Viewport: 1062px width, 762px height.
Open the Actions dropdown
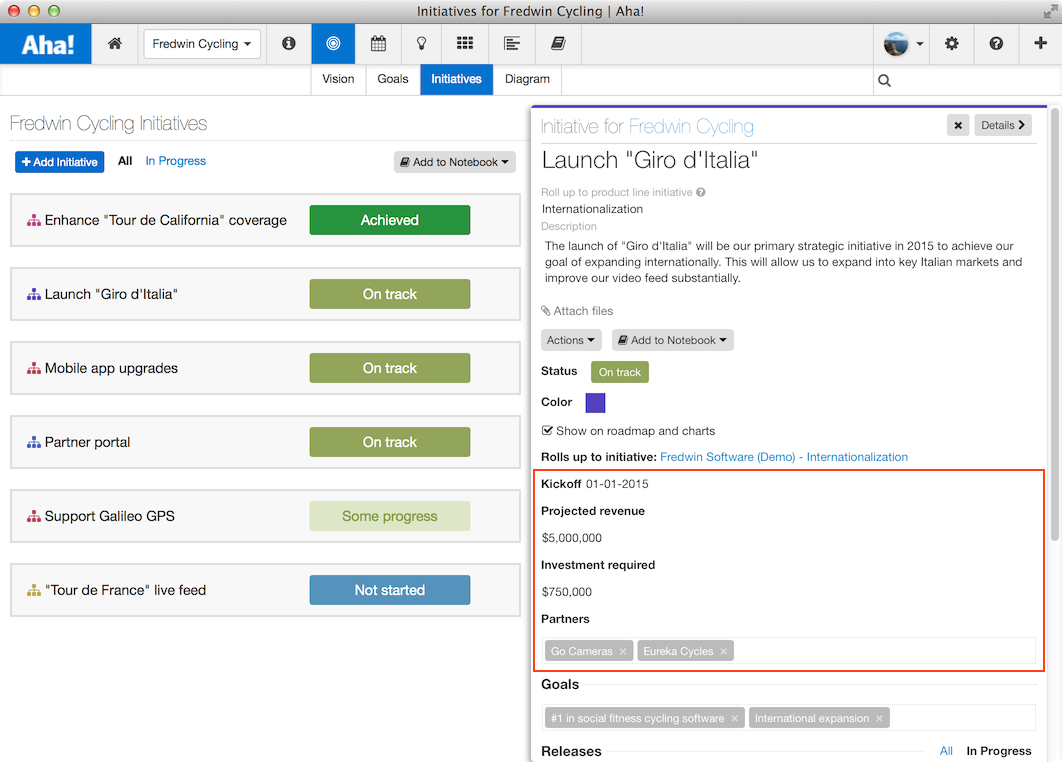(571, 340)
